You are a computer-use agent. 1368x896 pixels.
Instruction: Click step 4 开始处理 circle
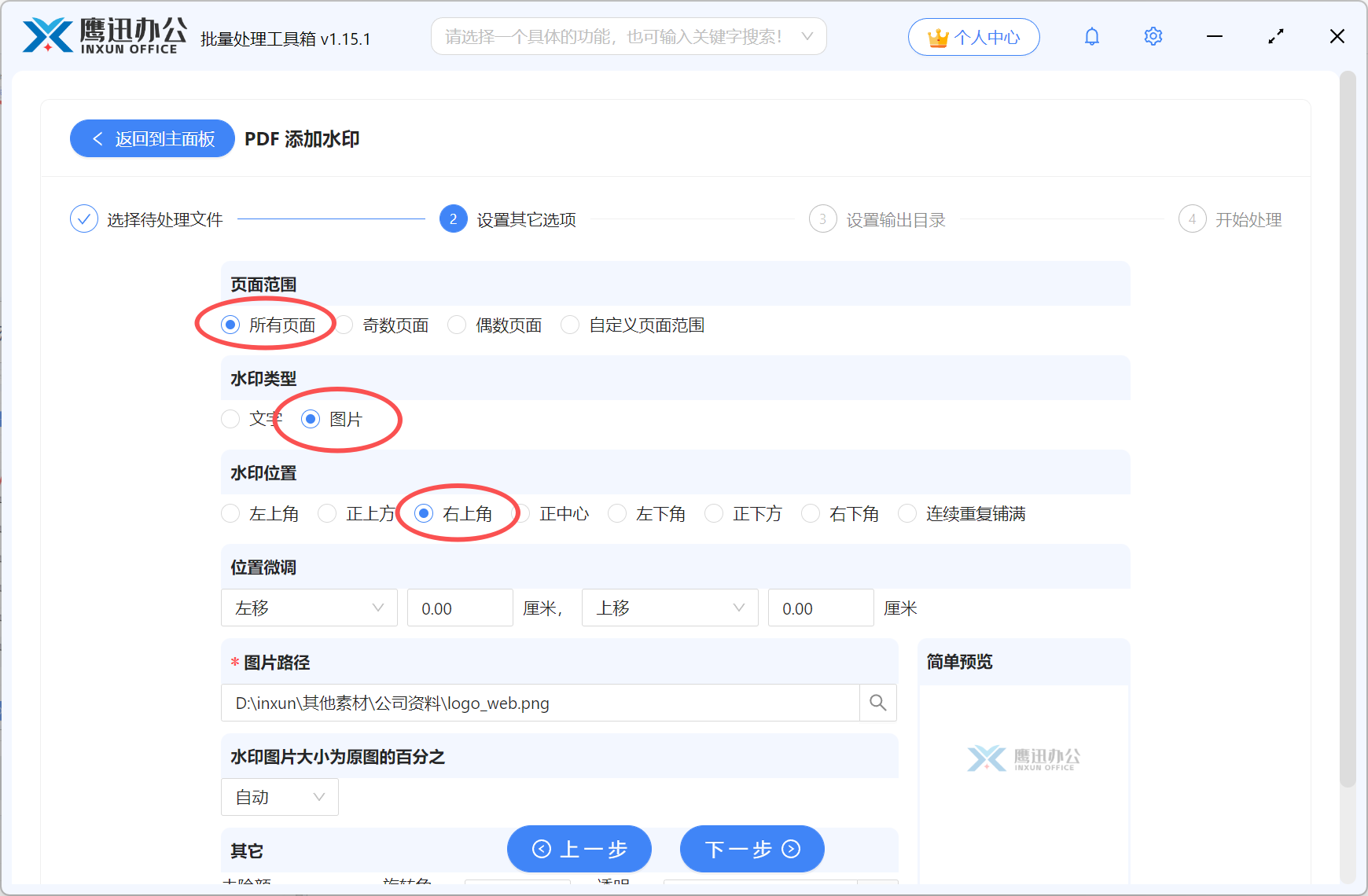[1192, 219]
